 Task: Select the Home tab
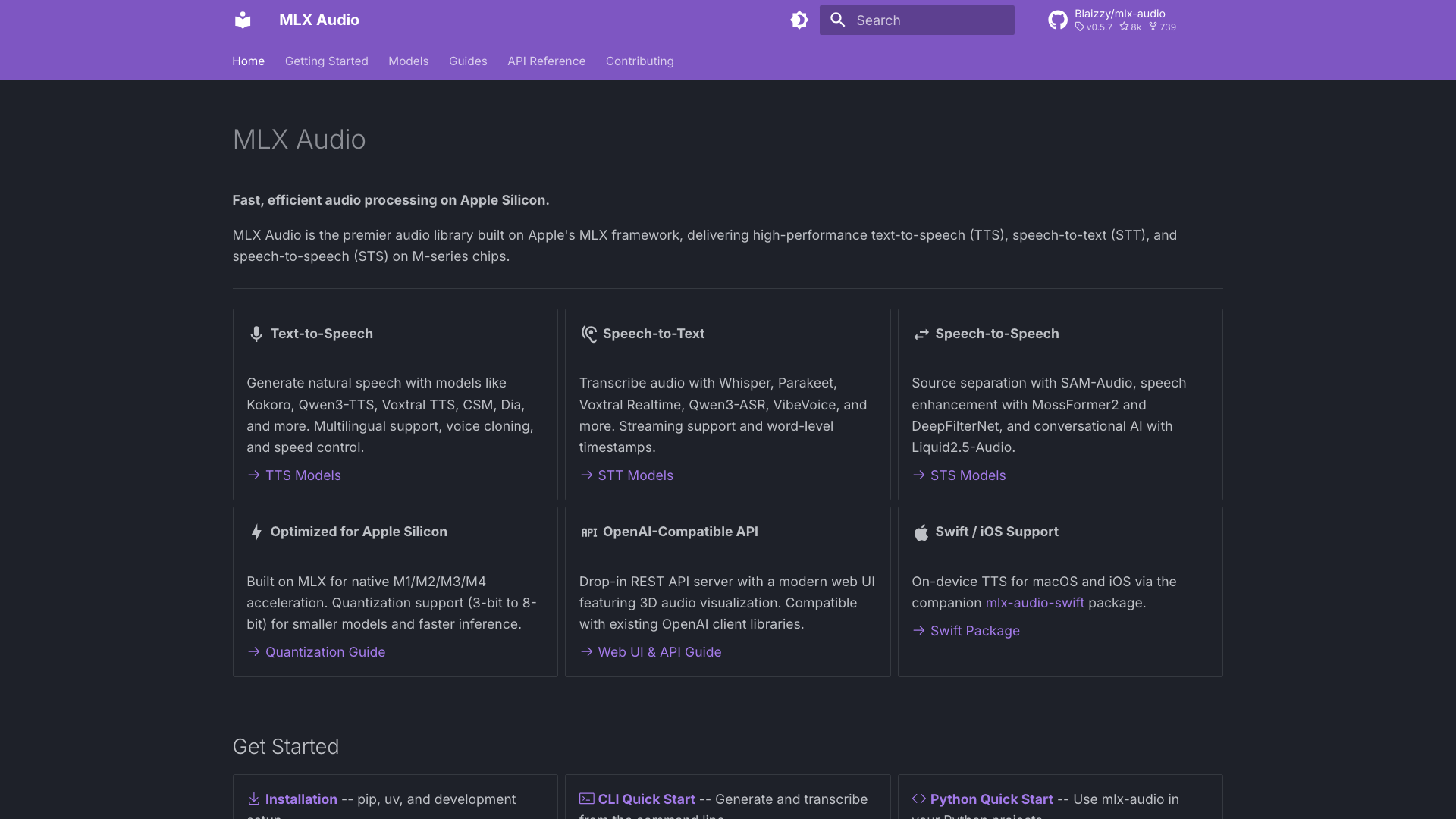[x=248, y=61]
